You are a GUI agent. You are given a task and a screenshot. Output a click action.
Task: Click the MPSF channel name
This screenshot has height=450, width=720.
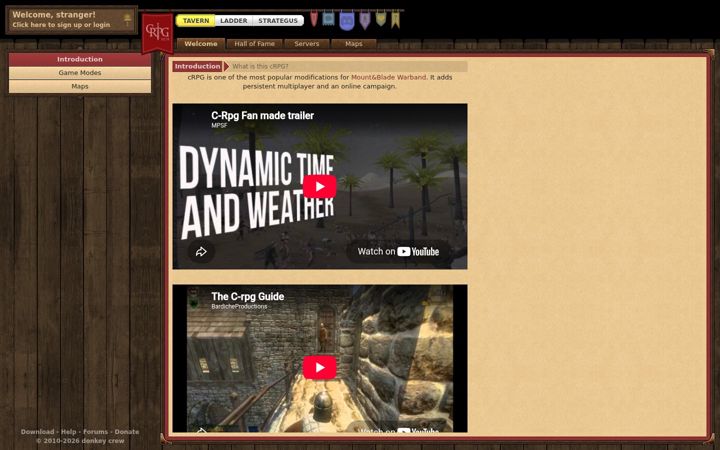(219, 125)
